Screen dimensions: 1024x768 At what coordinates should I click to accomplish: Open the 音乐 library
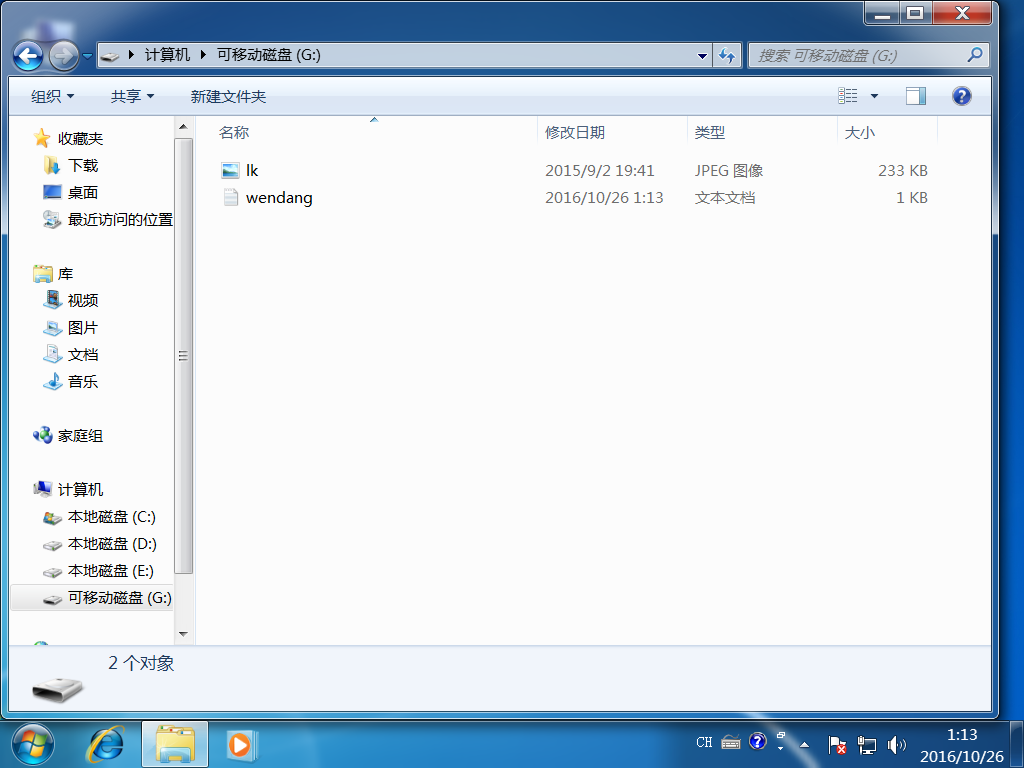coord(83,381)
